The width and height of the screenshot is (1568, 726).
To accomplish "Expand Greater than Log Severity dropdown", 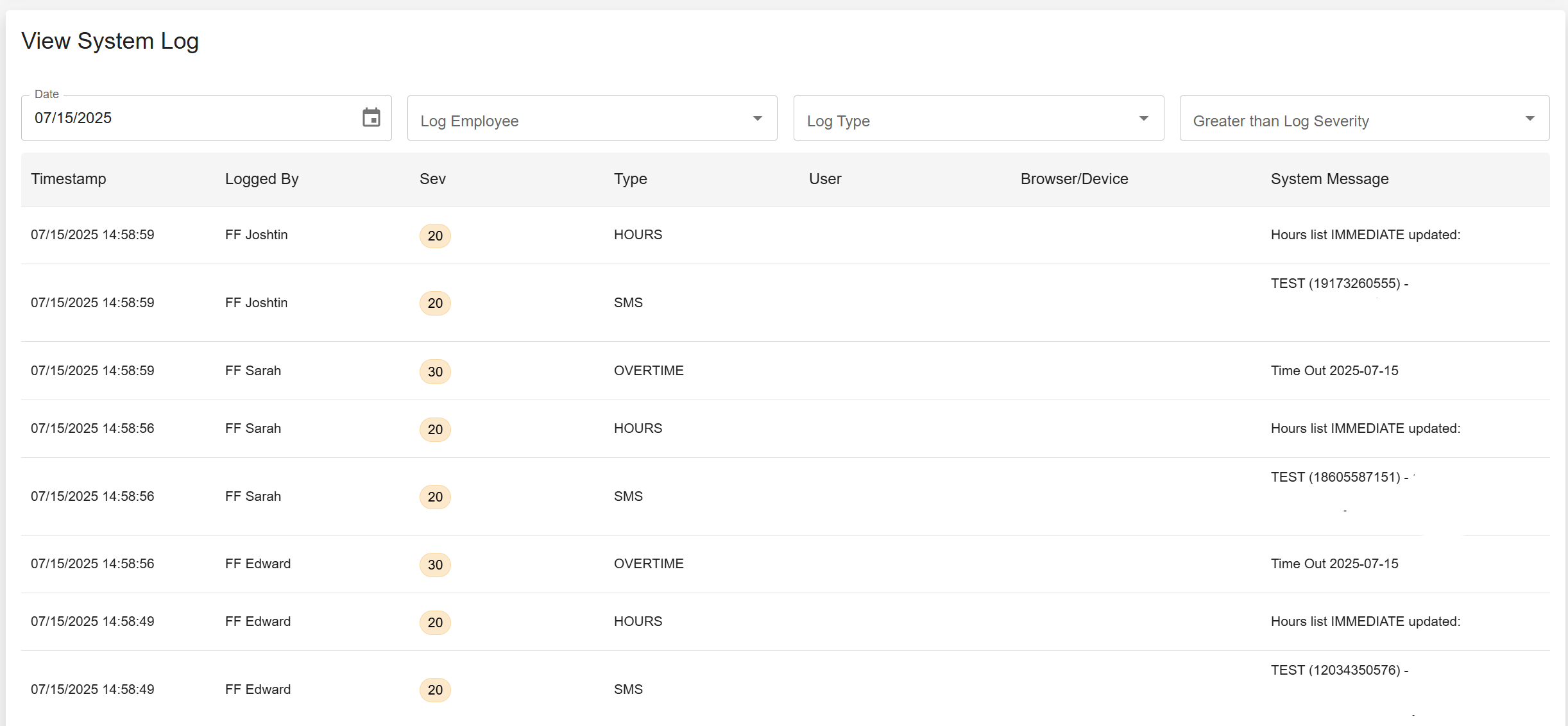I will [x=1364, y=119].
